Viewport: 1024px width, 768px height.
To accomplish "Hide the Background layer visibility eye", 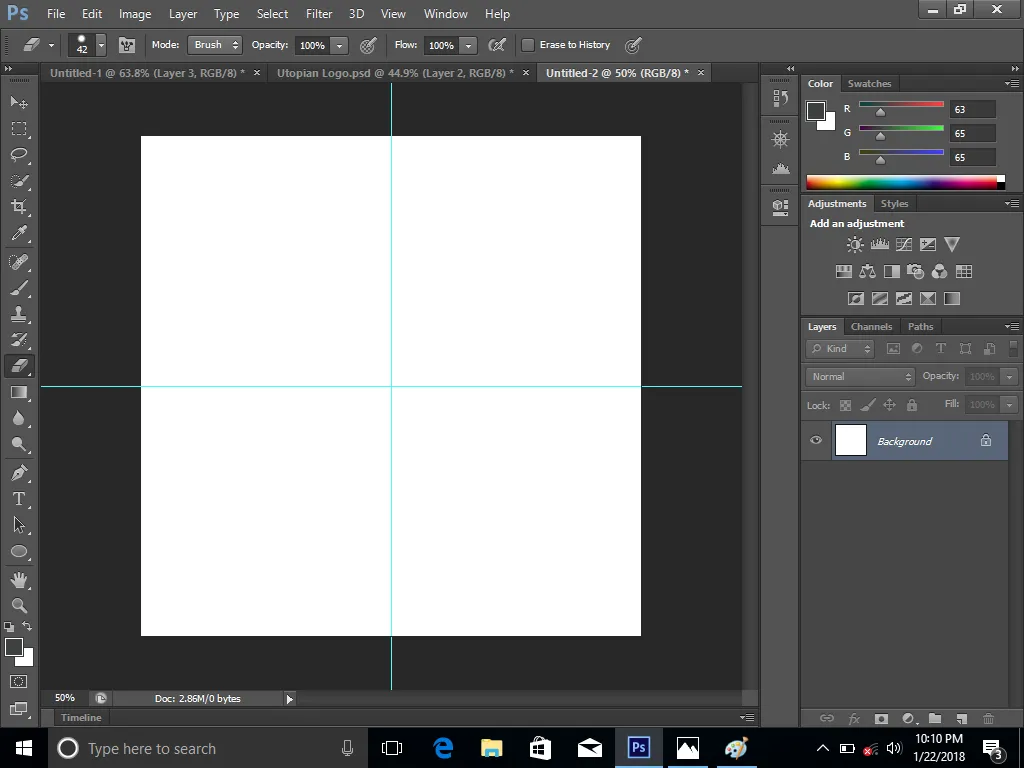I will pyautogui.click(x=816, y=440).
